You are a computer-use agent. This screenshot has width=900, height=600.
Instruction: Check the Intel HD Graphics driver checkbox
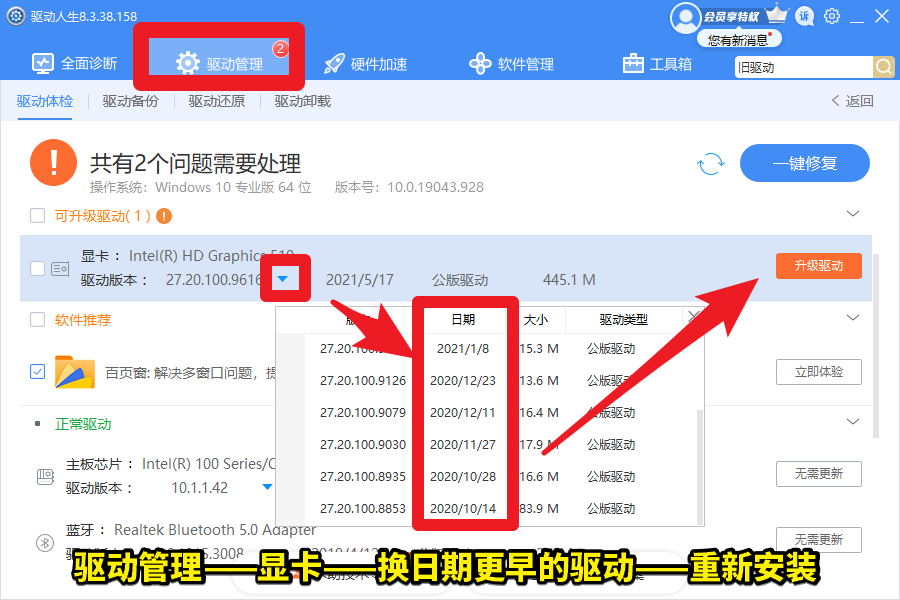click(x=37, y=268)
